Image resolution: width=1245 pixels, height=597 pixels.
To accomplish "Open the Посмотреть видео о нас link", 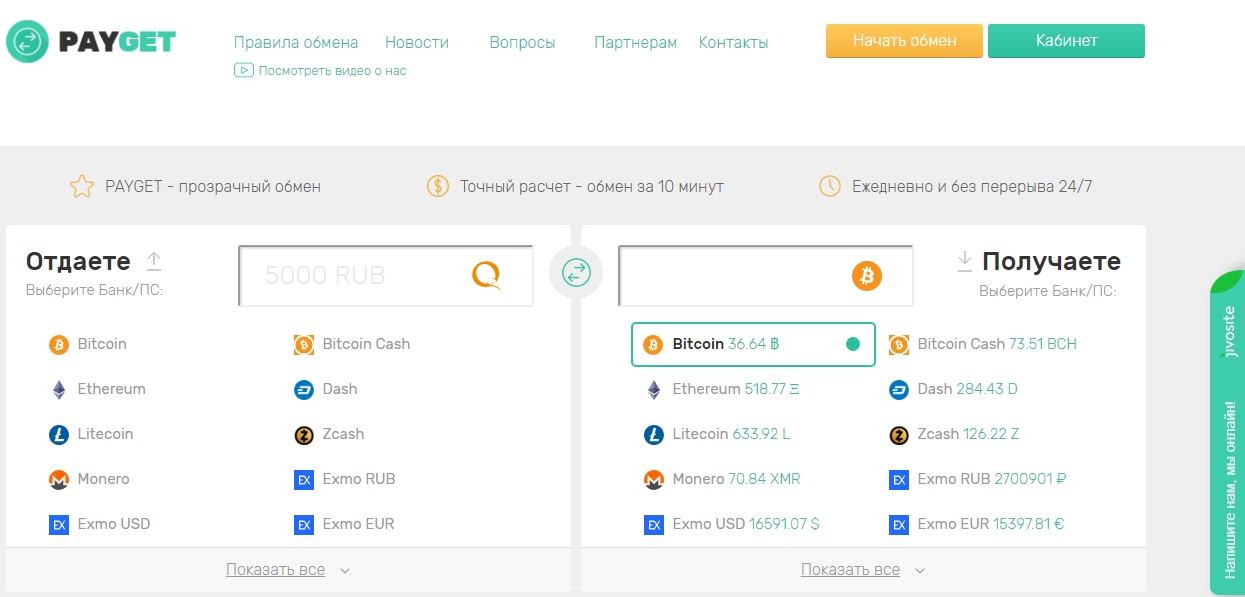I will [331, 70].
